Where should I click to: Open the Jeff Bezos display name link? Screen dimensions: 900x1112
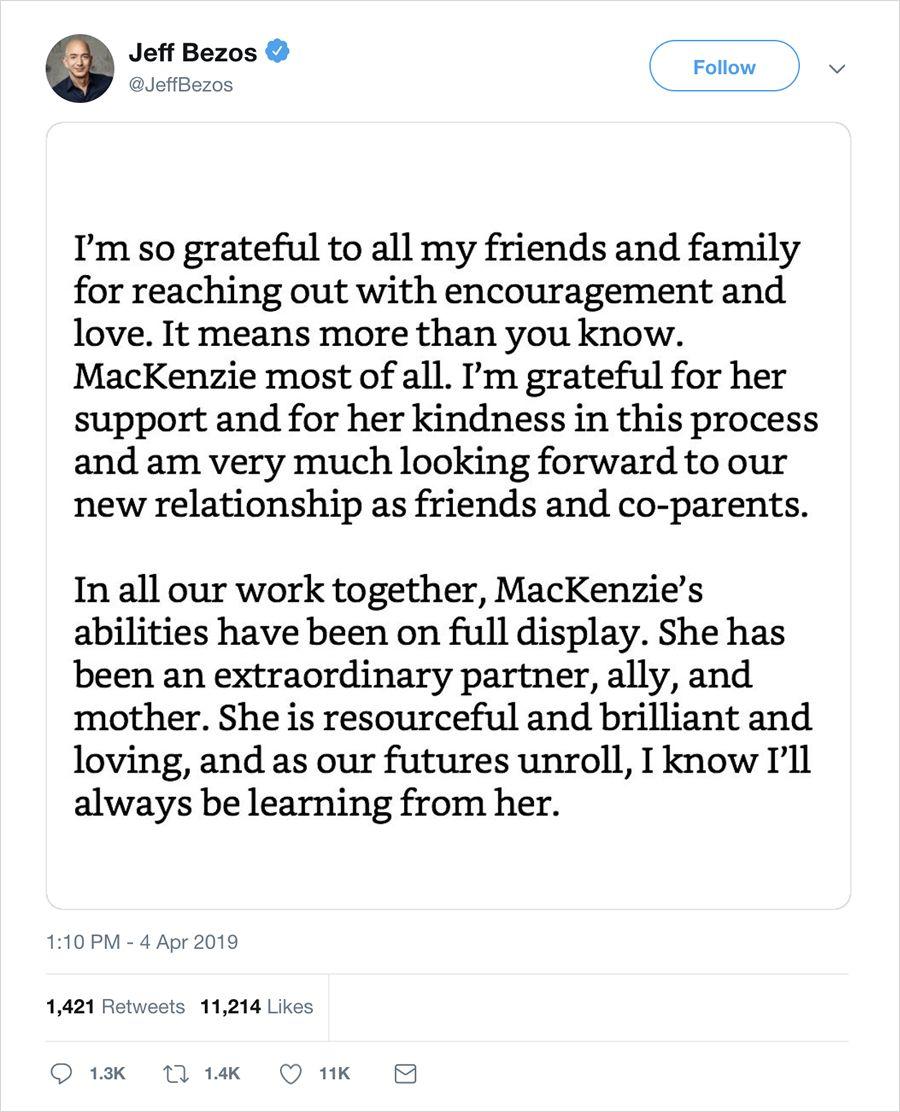[193, 53]
